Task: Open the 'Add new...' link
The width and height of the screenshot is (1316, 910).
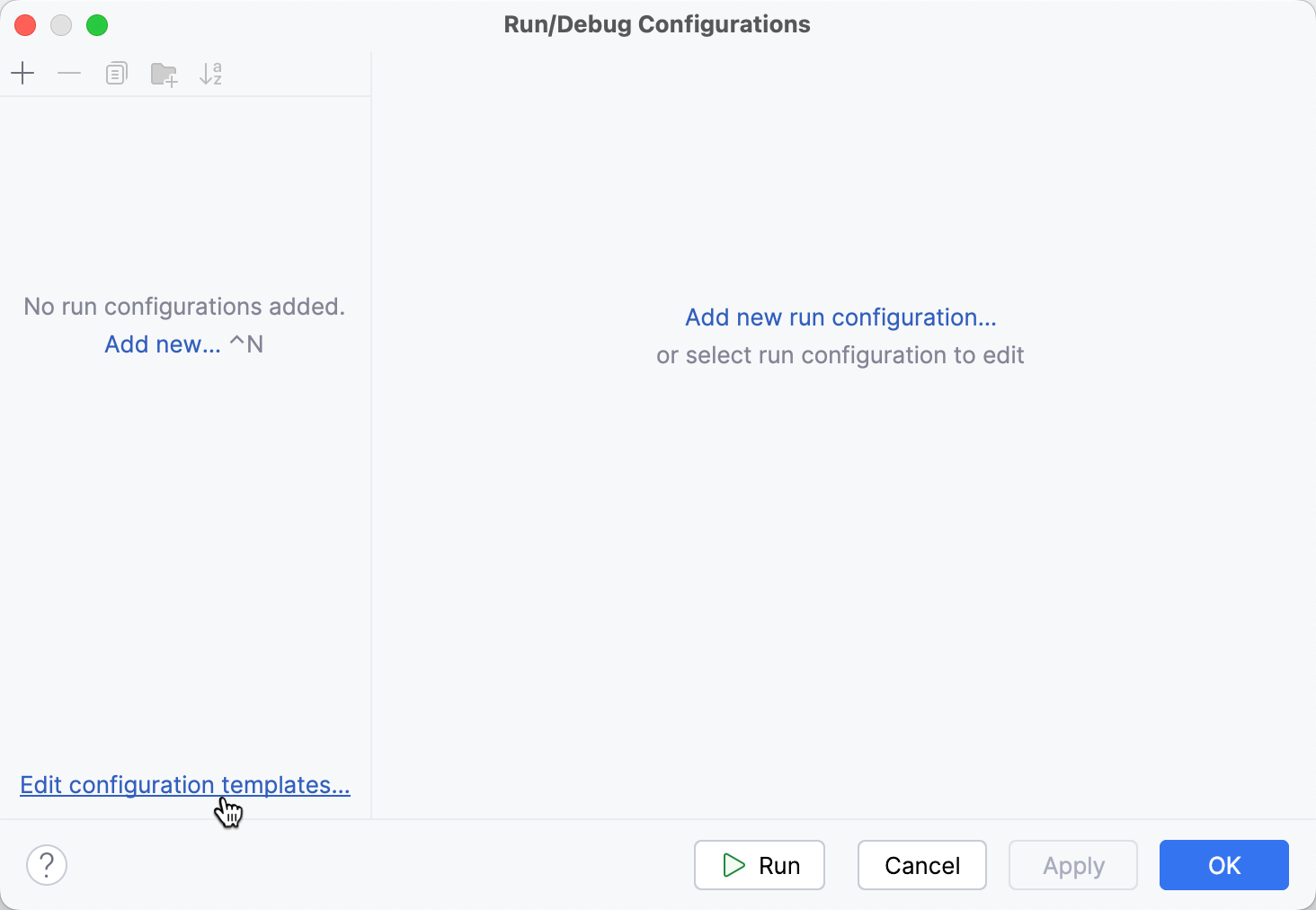Action: pos(162,343)
